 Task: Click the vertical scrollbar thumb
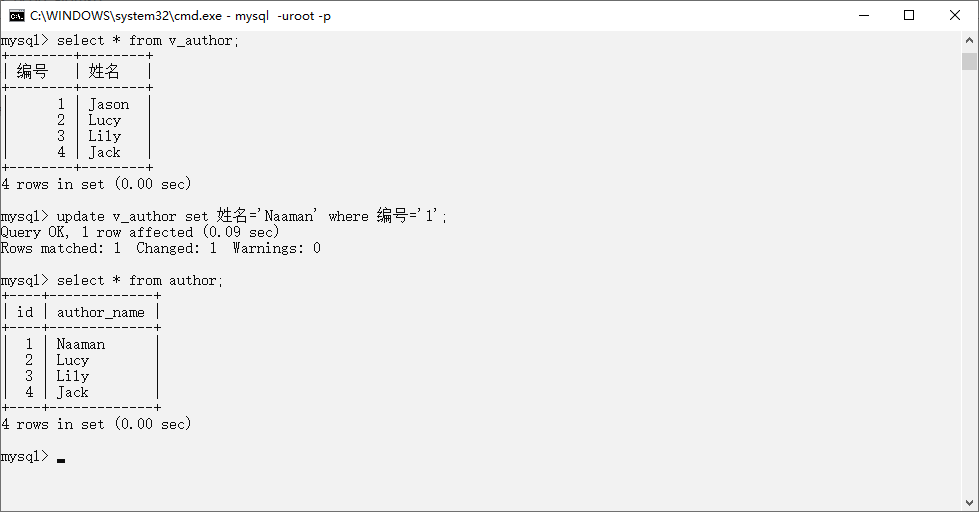(969, 61)
